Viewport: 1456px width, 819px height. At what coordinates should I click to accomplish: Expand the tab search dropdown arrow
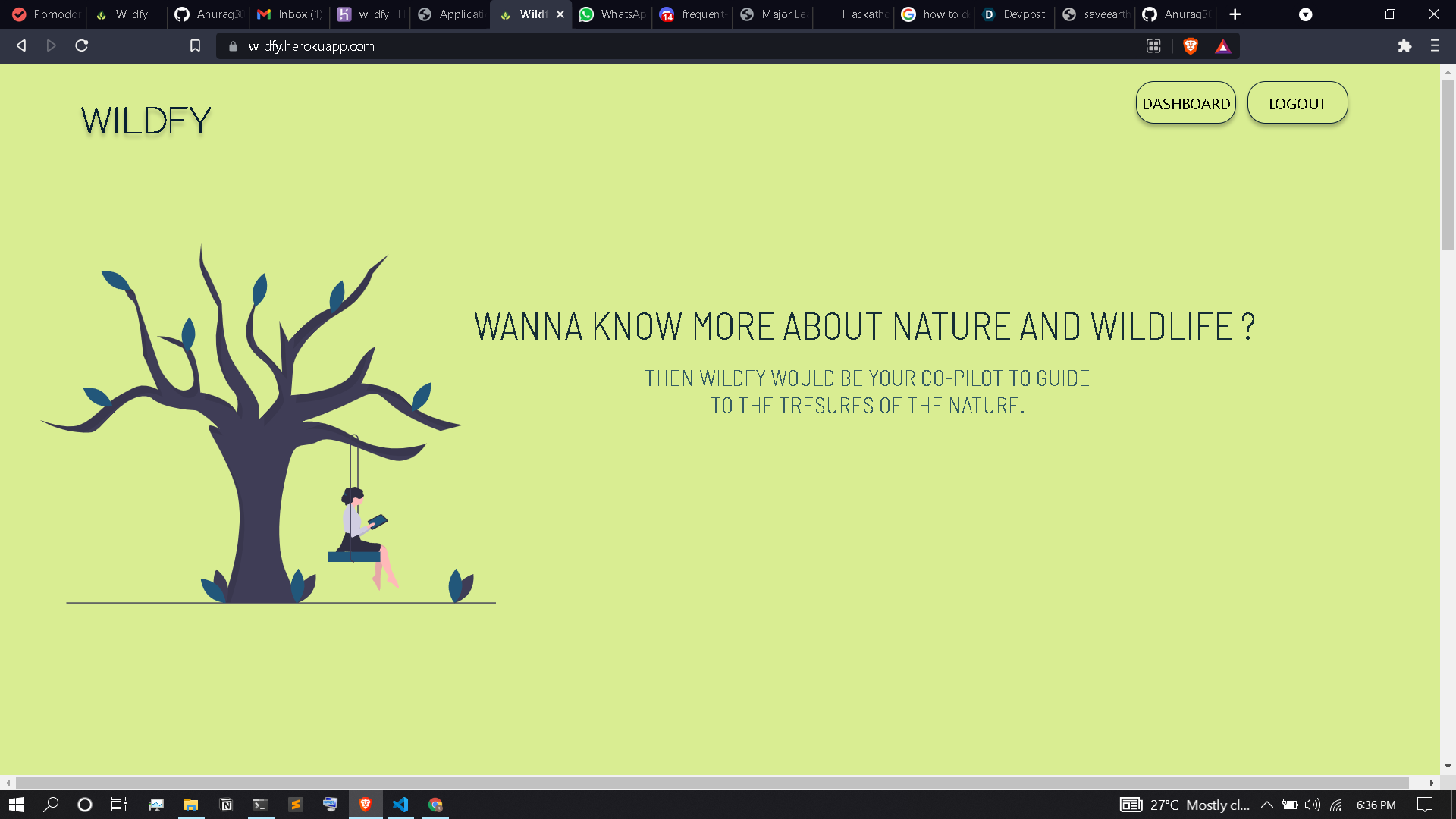tap(1305, 14)
